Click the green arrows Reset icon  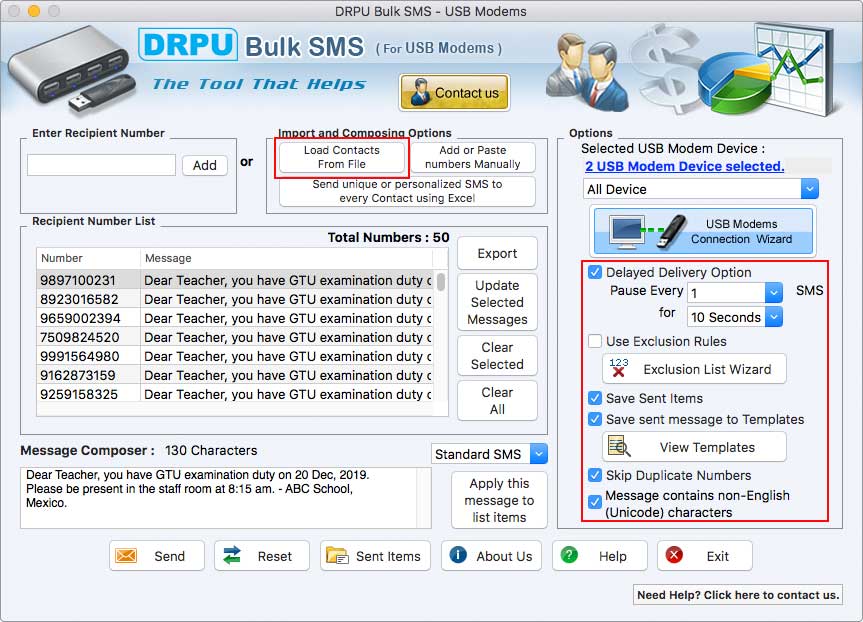click(232, 556)
